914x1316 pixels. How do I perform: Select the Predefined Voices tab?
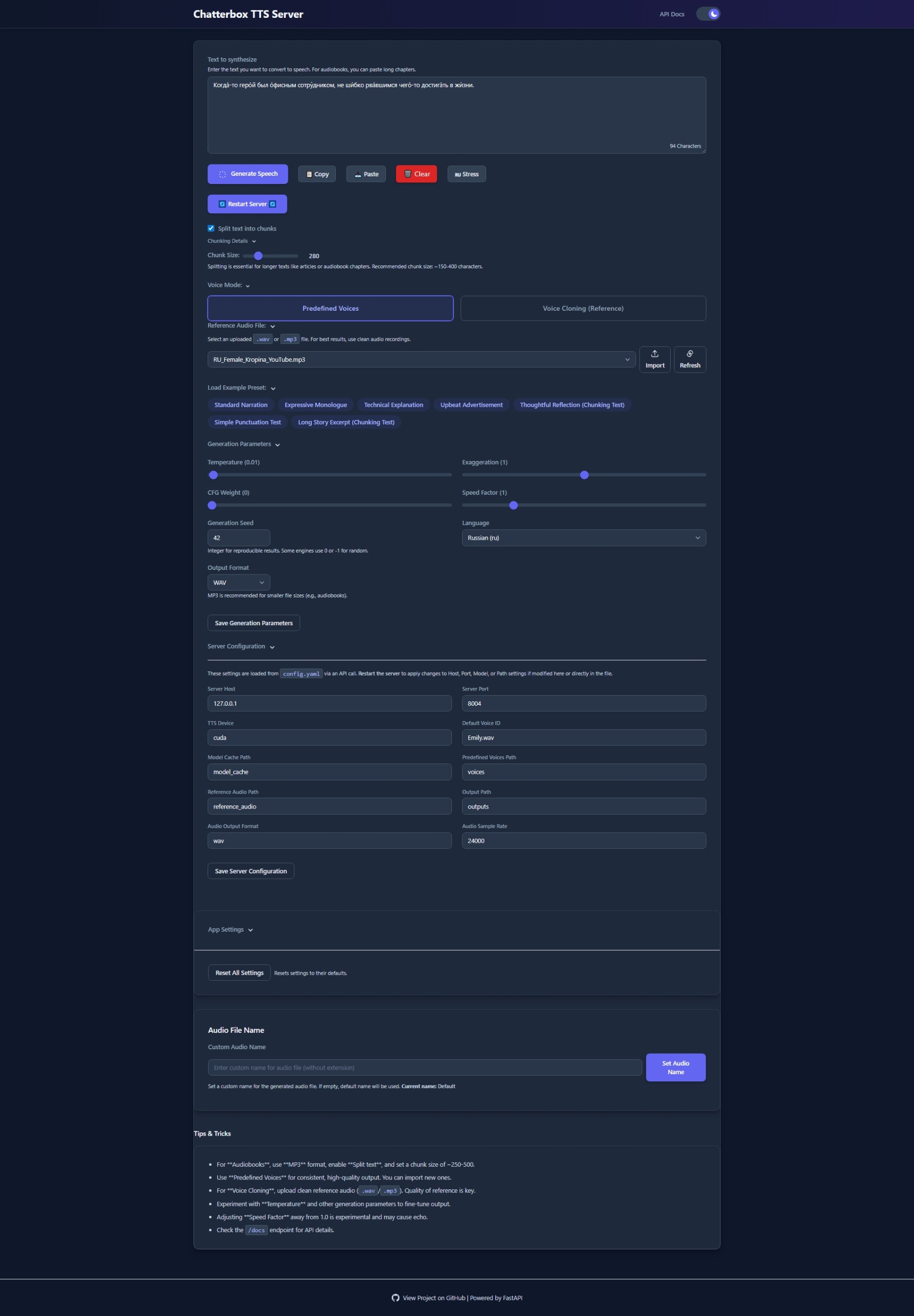[x=330, y=309]
